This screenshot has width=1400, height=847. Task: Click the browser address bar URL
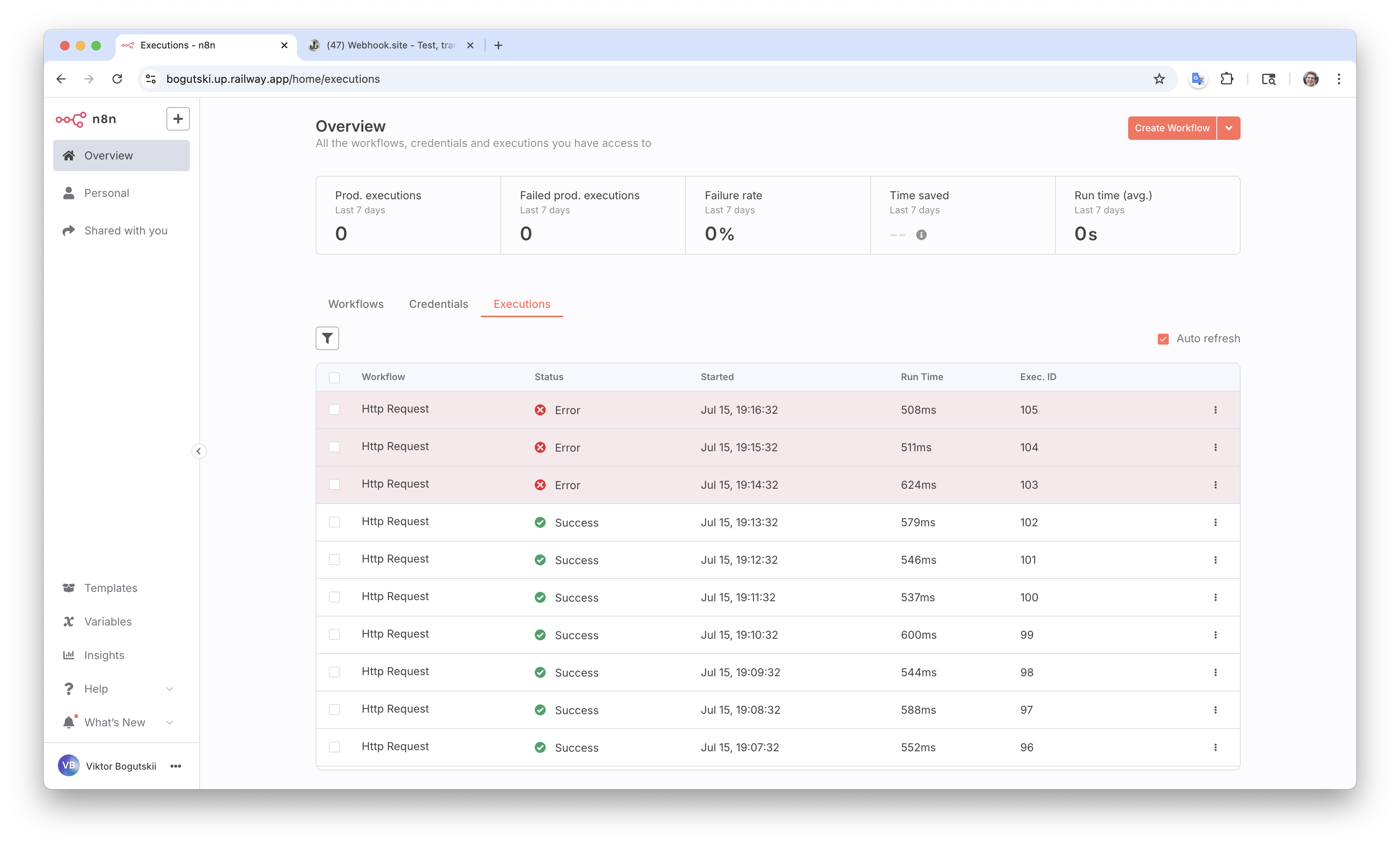(x=273, y=79)
